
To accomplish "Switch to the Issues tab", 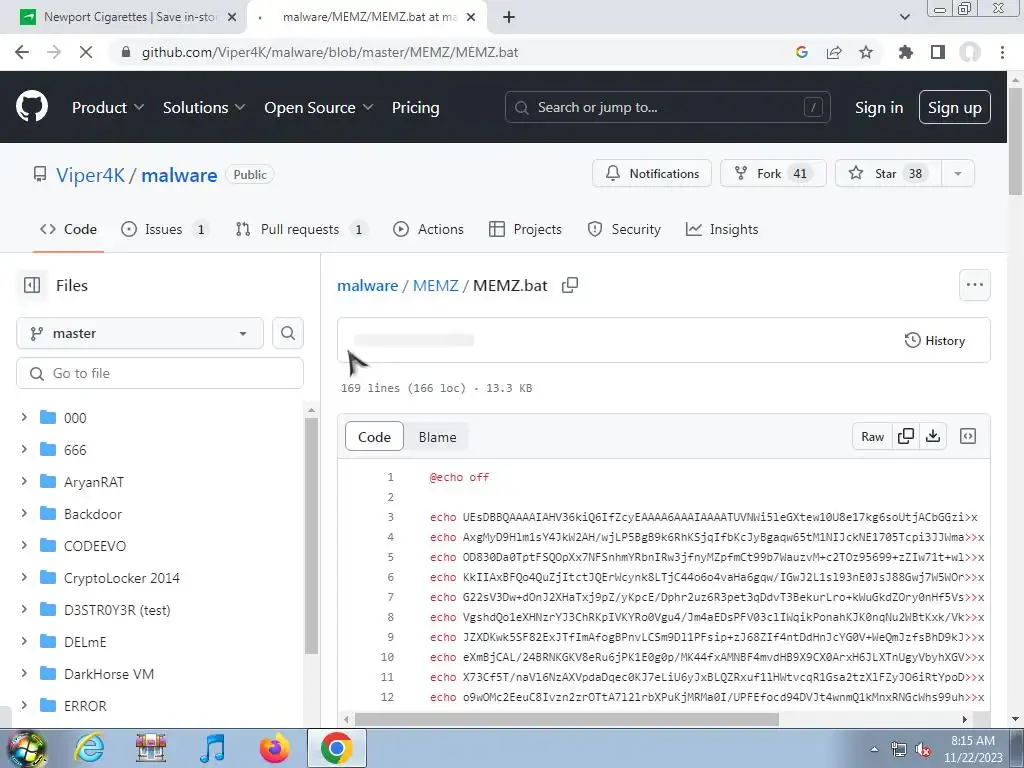I will click(165, 229).
